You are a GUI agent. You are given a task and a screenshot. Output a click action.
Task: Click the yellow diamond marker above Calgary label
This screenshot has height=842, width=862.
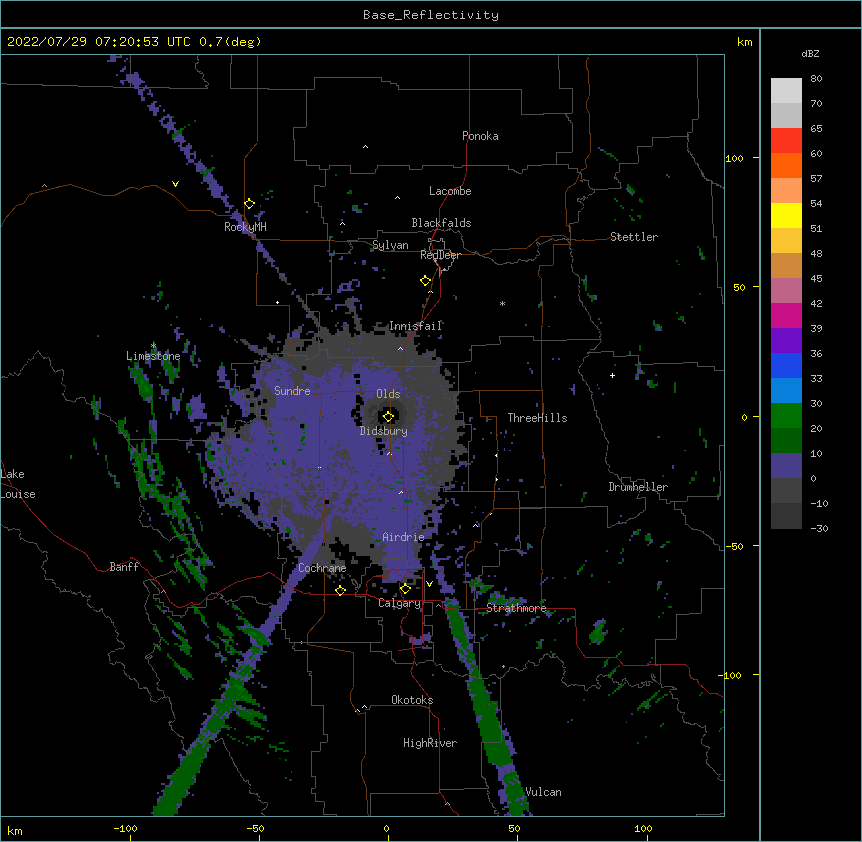[x=405, y=589]
